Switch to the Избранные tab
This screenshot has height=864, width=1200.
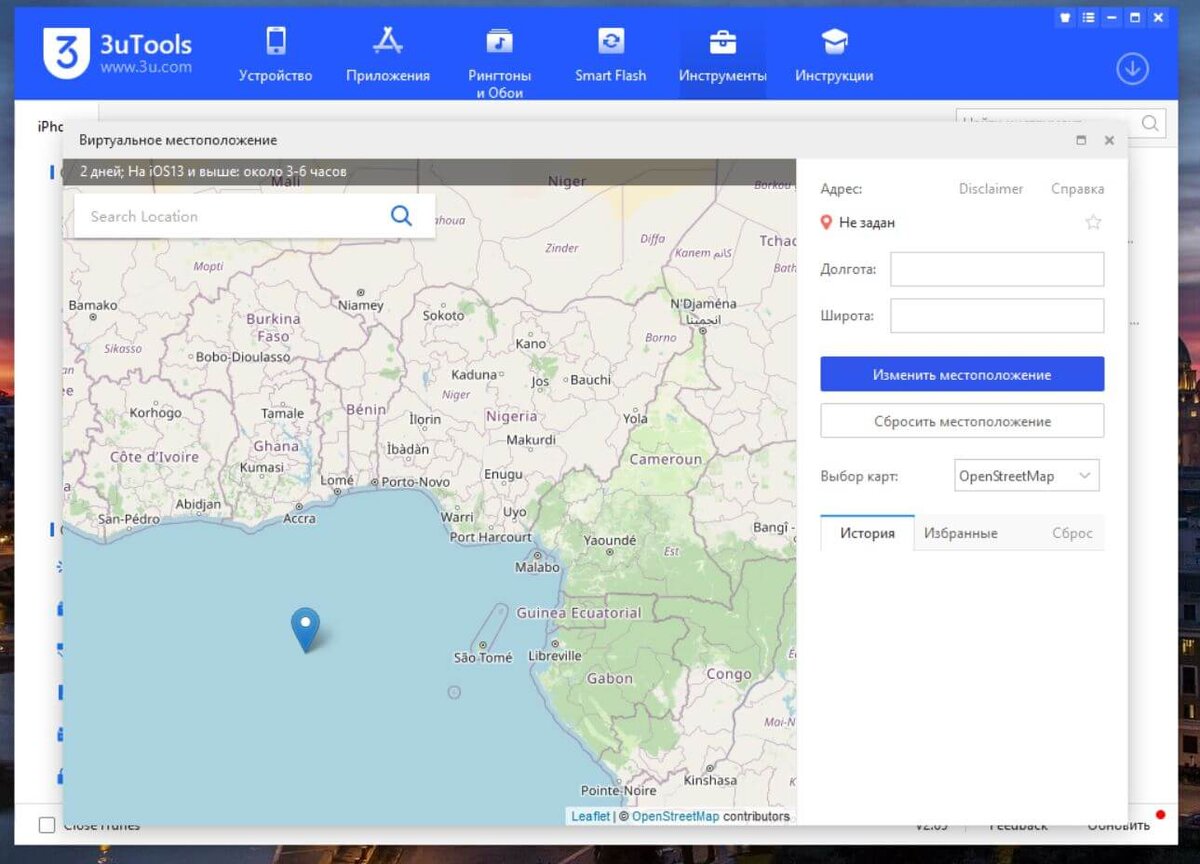click(960, 533)
